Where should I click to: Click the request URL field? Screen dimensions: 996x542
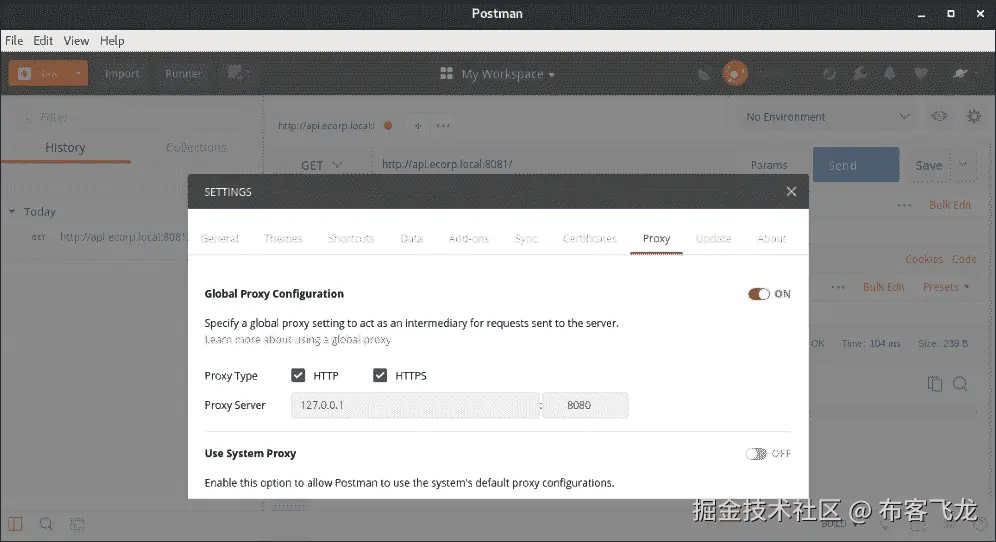tap(553, 165)
